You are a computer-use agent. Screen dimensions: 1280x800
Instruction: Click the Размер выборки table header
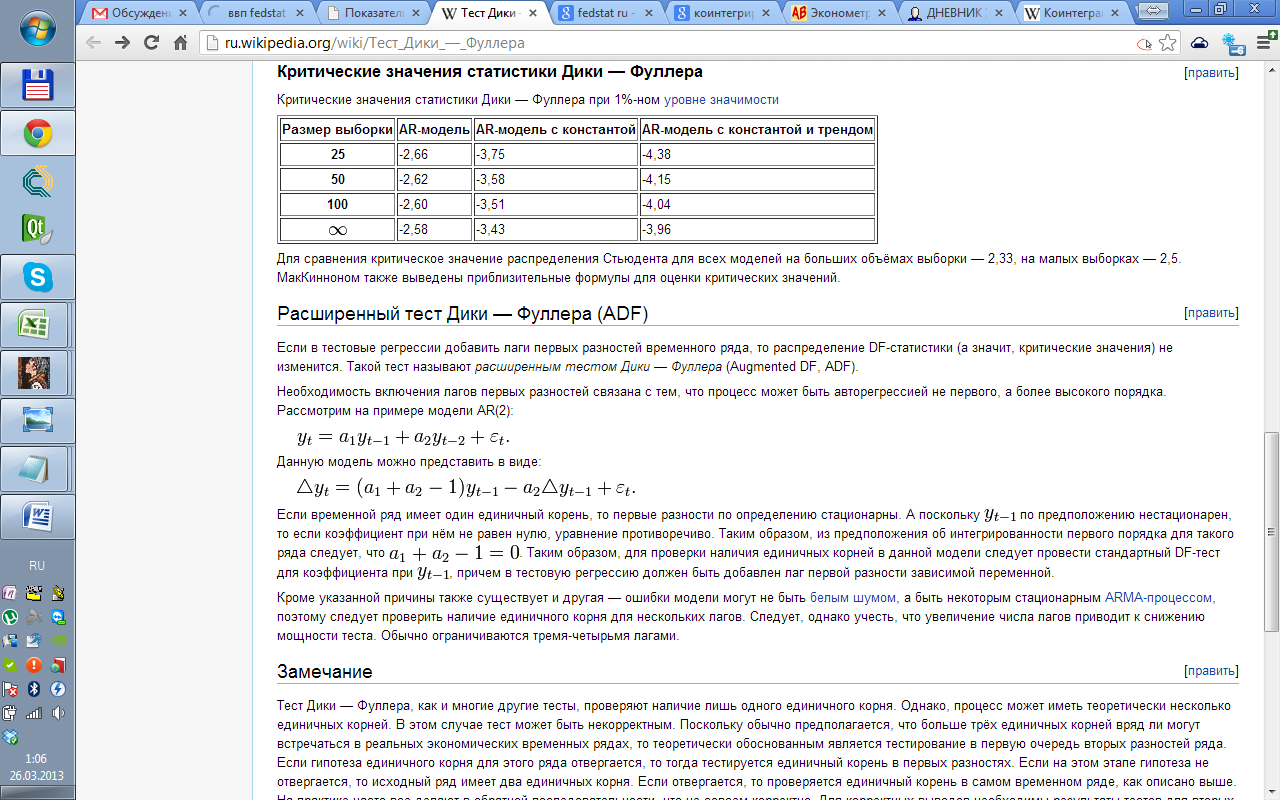[x=337, y=129]
